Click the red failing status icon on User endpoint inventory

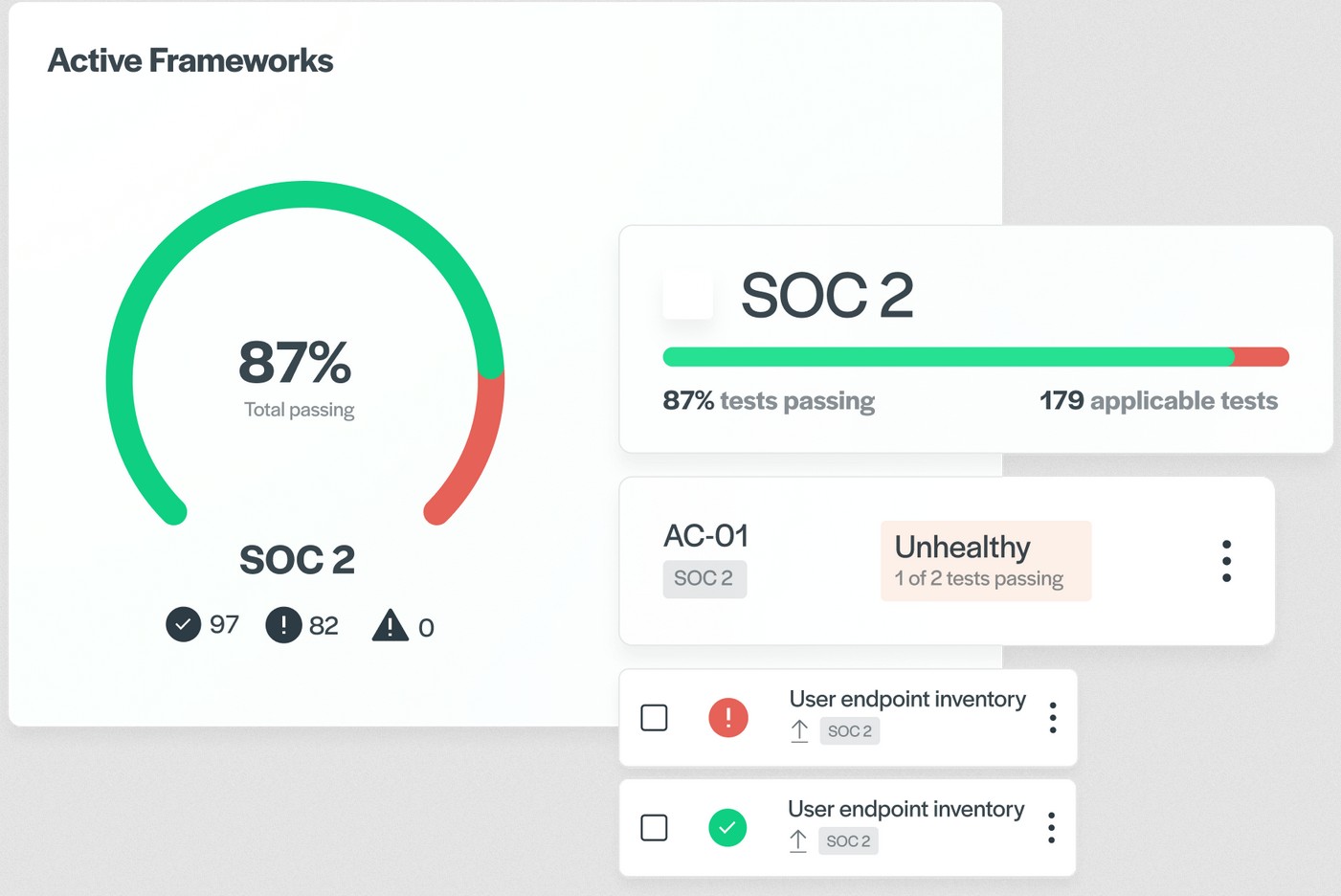[x=728, y=717]
